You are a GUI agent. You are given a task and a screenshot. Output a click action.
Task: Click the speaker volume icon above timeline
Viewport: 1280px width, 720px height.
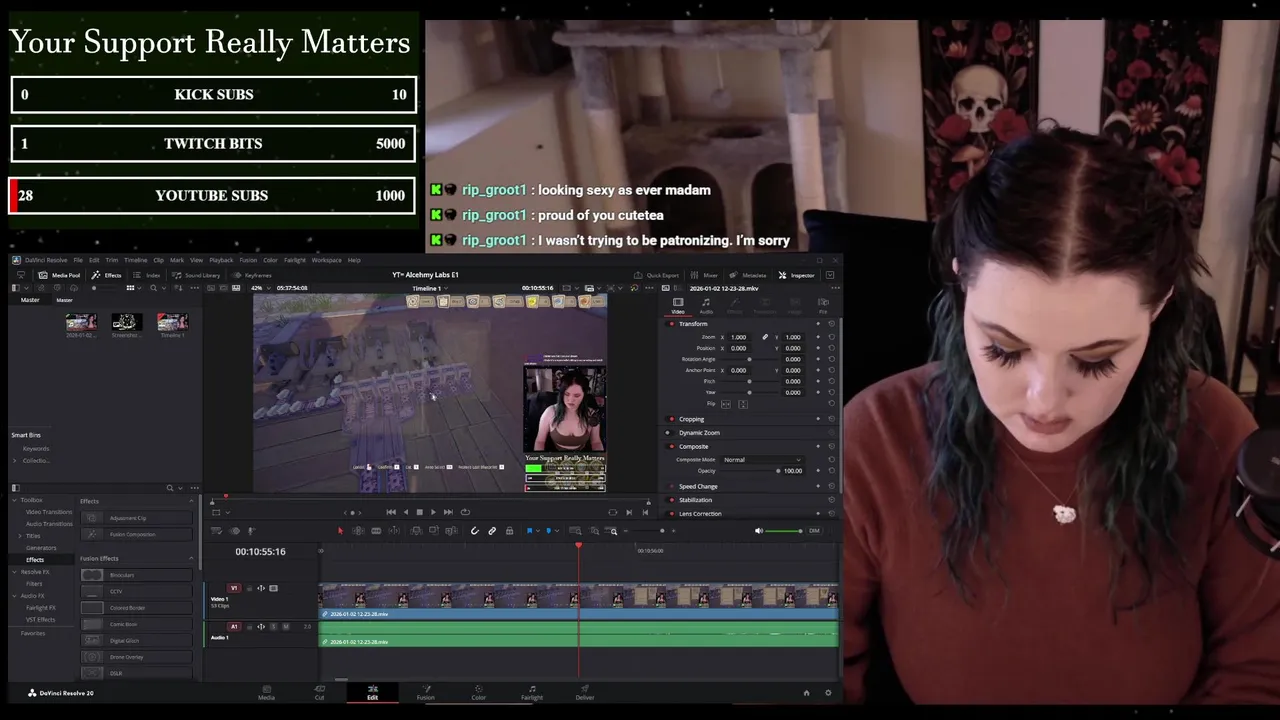[758, 531]
